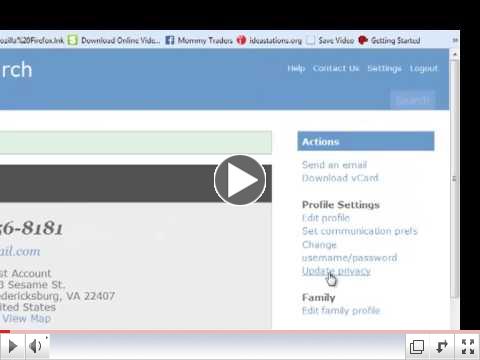Image resolution: width=480 pixels, height=360 pixels.
Task: Play the video with the center play button
Action: 240,180
